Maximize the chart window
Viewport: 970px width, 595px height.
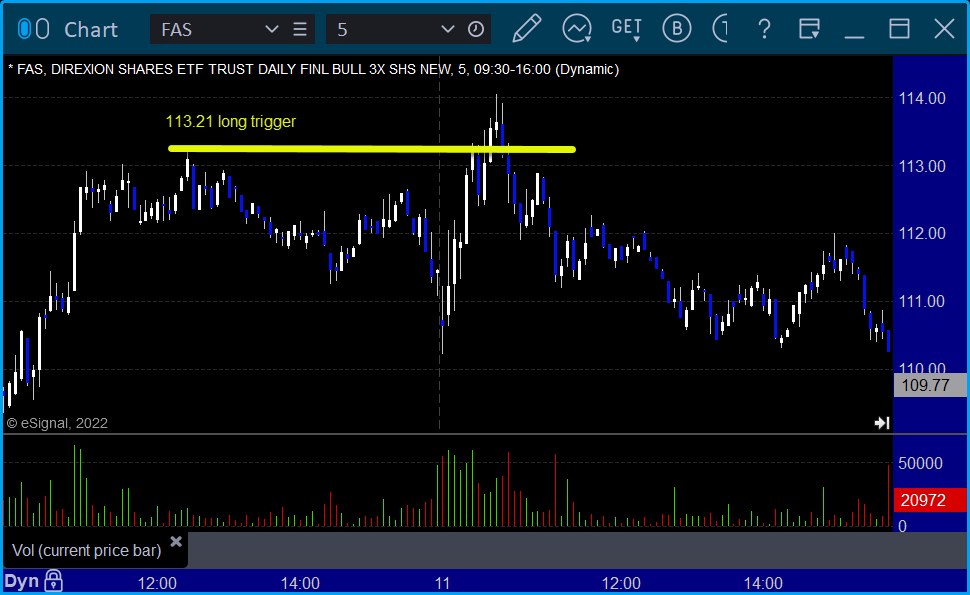[899, 29]
